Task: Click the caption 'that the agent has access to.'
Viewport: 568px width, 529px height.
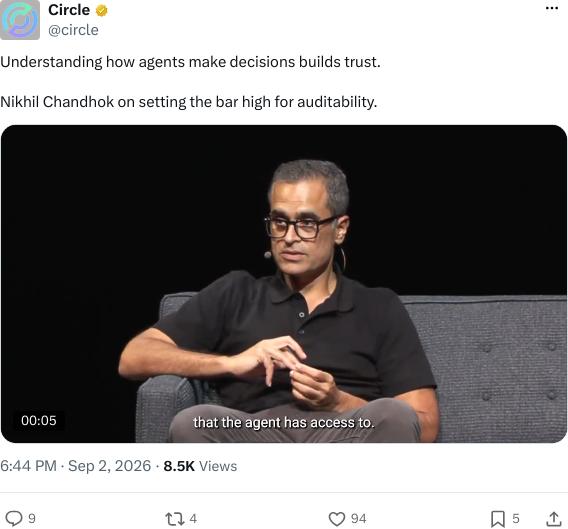Action: click(284, 422)
